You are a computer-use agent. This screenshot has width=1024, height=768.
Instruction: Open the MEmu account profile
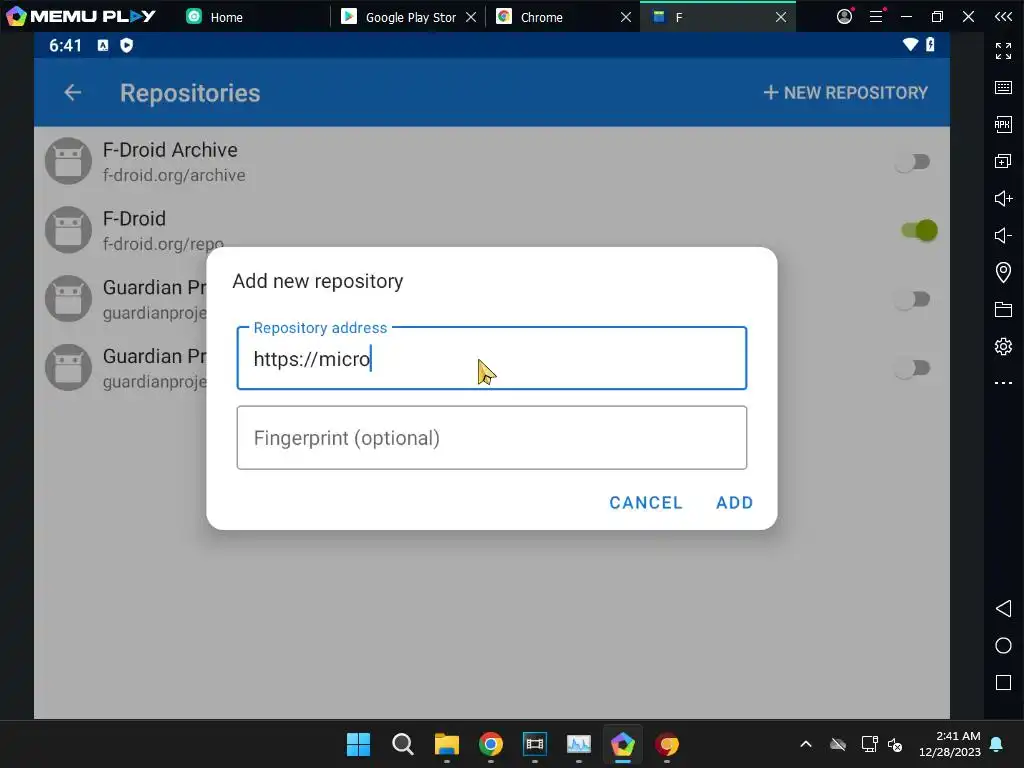[x=845, y=16]
